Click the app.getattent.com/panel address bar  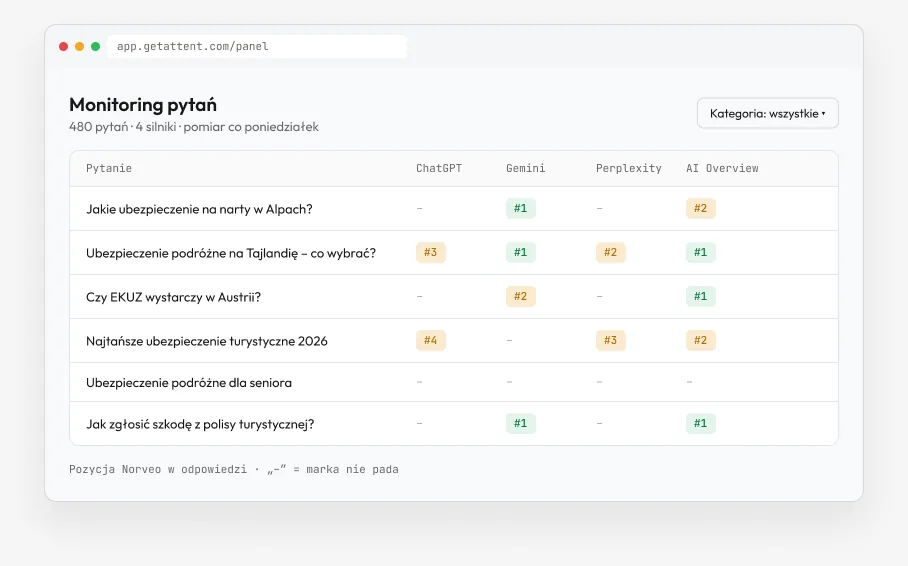(x=257, y=46)
